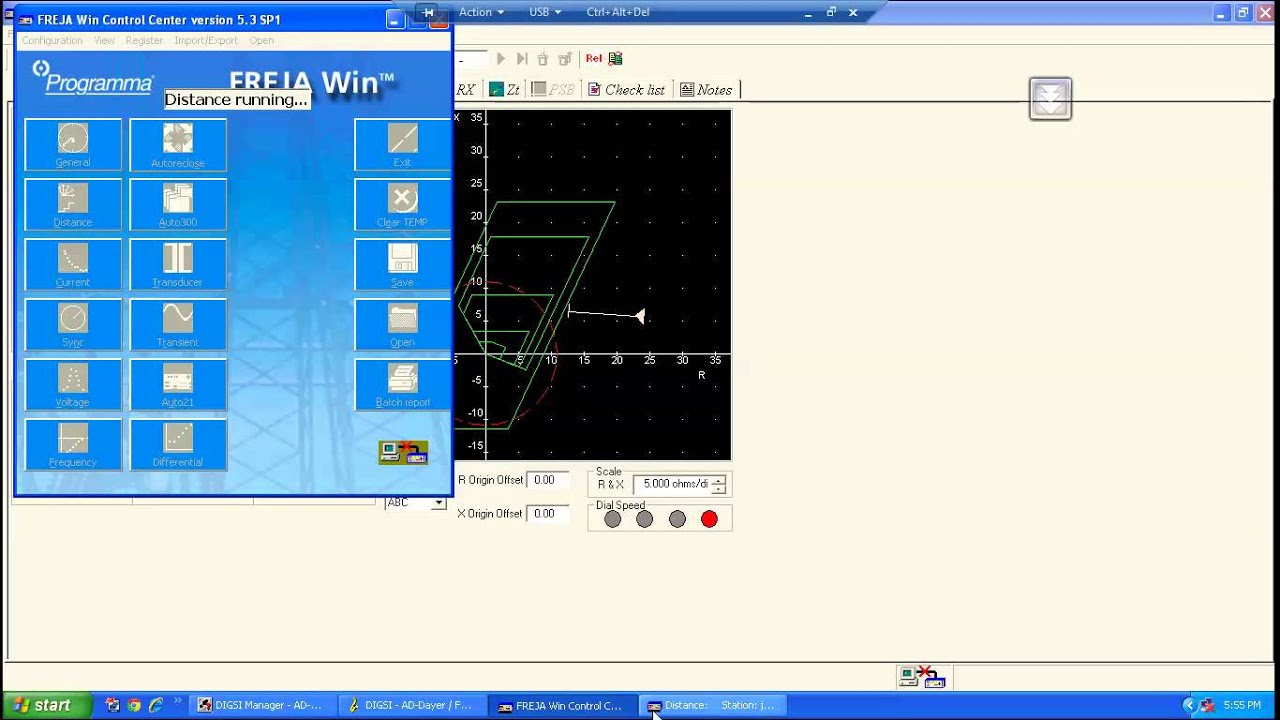Click the white cursor marker on RX plot
The height and width of the screenshot is (720, 1280).
[x=640, y=316]
